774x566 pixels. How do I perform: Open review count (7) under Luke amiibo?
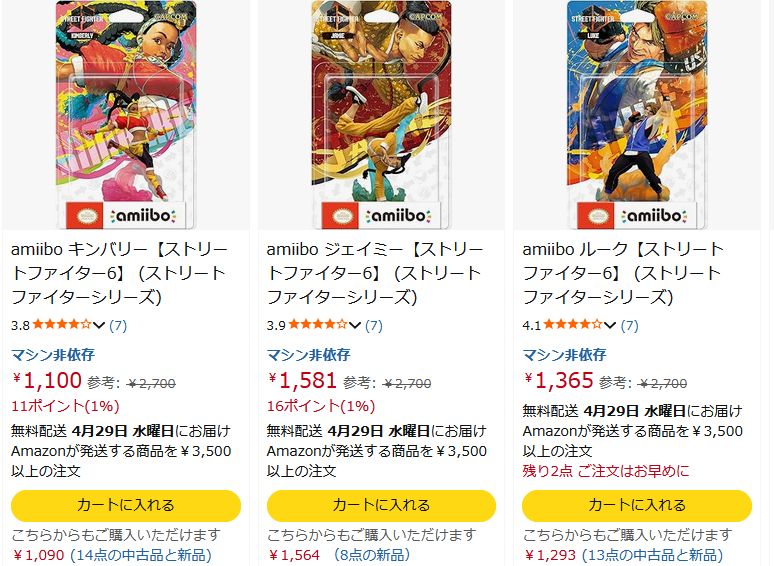[629, 325]
